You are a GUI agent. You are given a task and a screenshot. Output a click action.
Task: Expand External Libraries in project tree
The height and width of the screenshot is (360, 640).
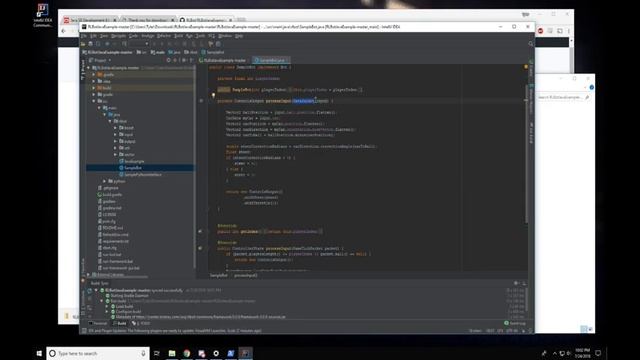pos(89,275)
